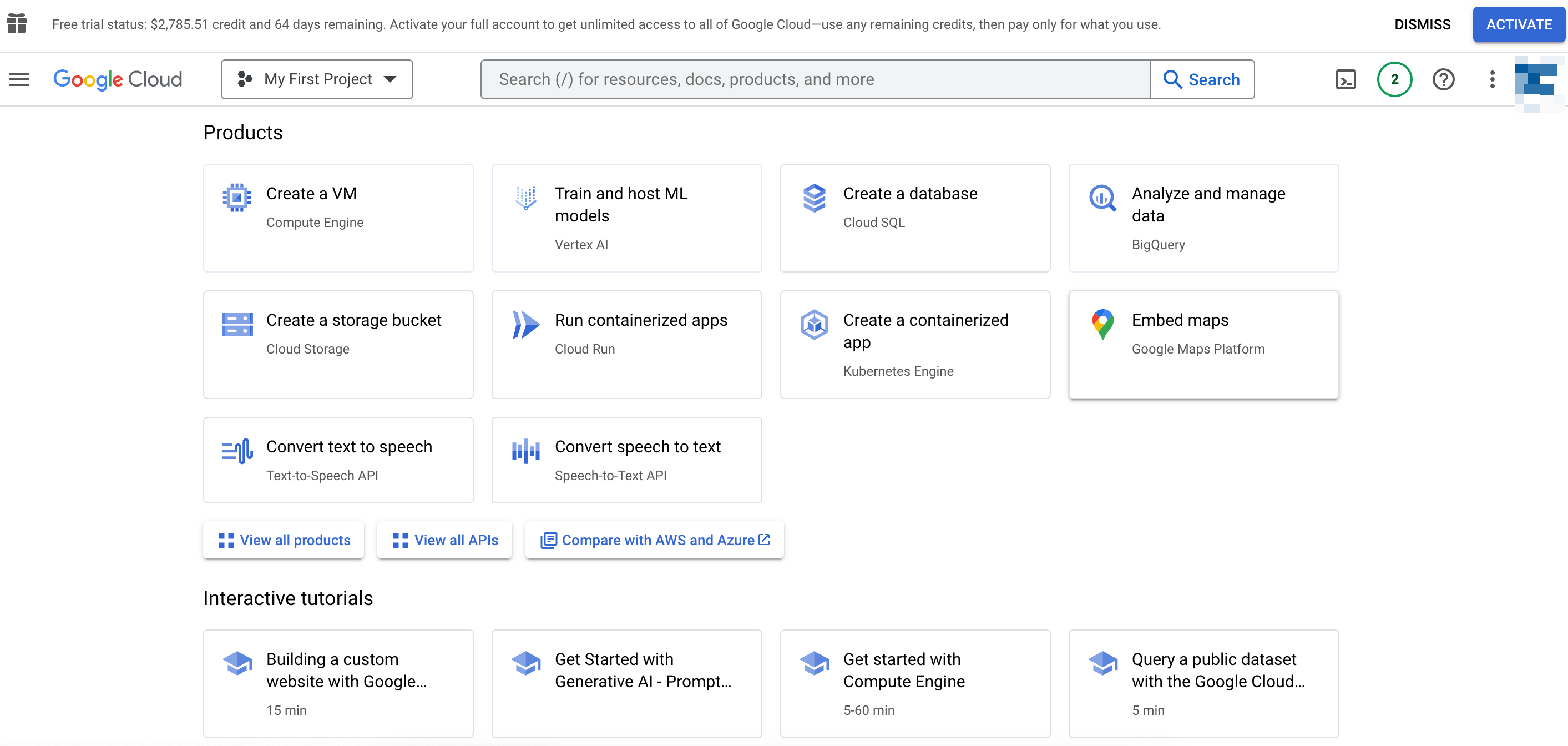Open Analyze and manage data card

click(1204, 218)
